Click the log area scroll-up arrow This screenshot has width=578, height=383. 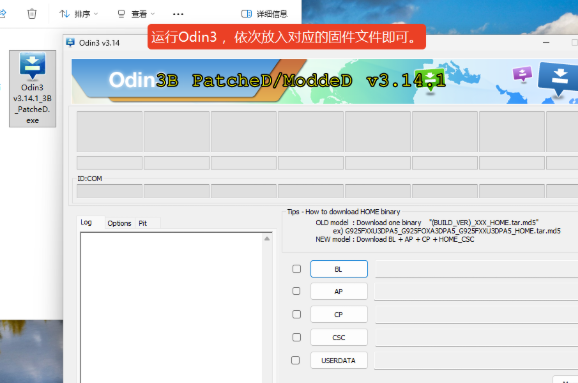(267, 239)
